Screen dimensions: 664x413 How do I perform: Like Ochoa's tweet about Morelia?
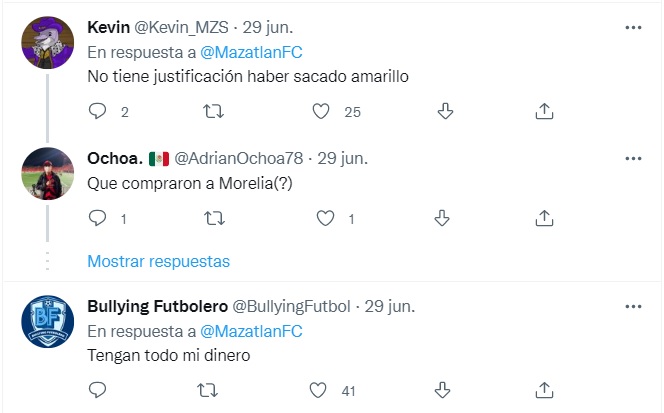pyautogui.click(x=324, y=217)
